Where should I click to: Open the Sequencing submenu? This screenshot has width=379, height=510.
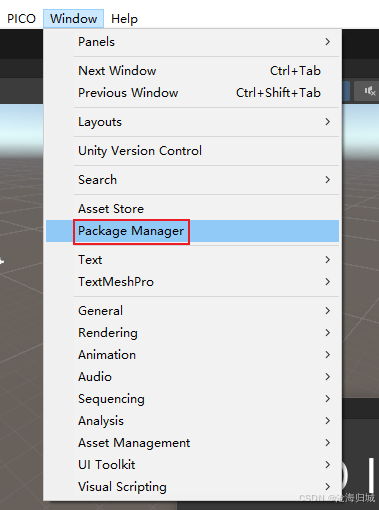[192, 399]
